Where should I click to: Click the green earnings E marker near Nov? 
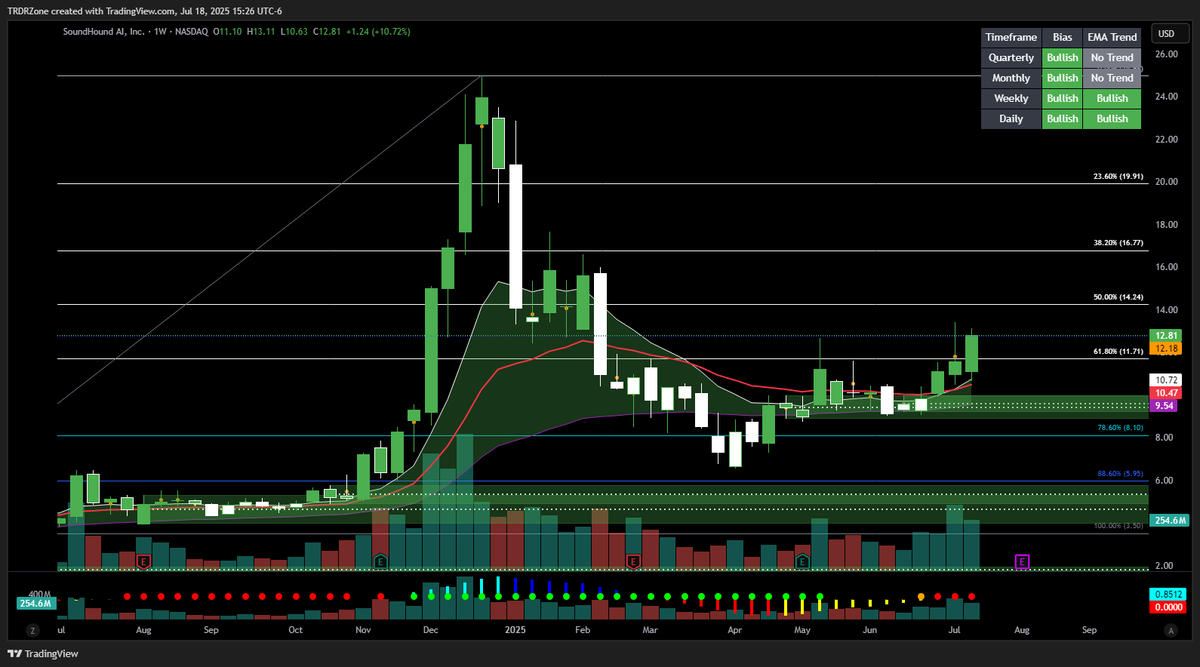381,562
